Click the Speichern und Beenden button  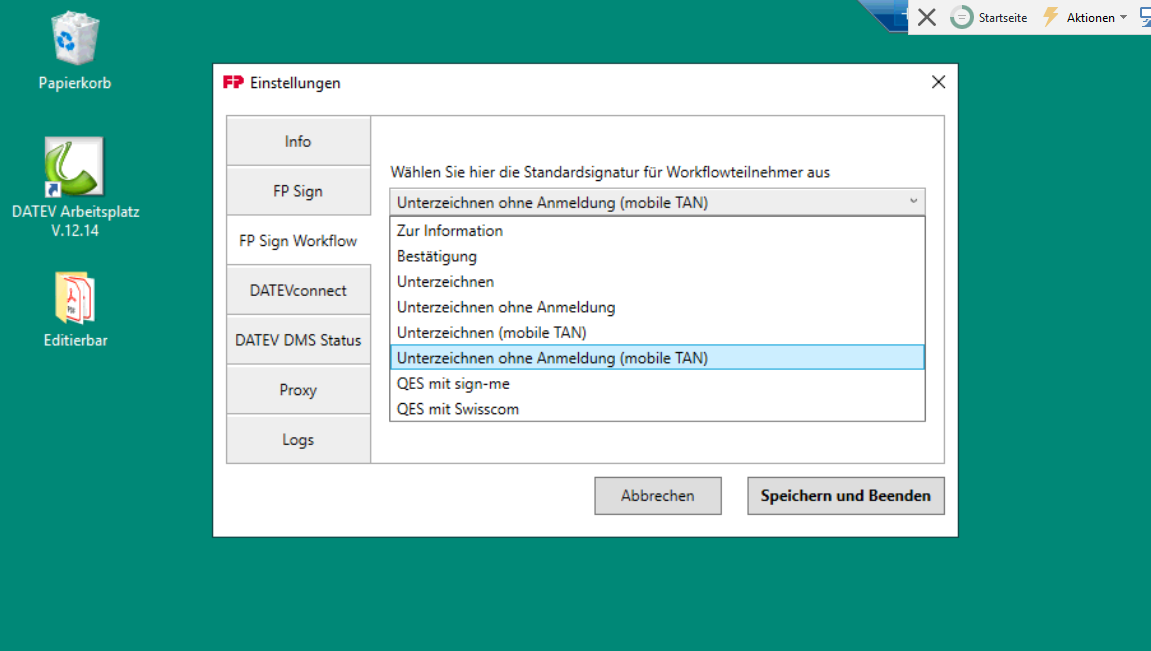pyautogui.click(x=845, y=495)
